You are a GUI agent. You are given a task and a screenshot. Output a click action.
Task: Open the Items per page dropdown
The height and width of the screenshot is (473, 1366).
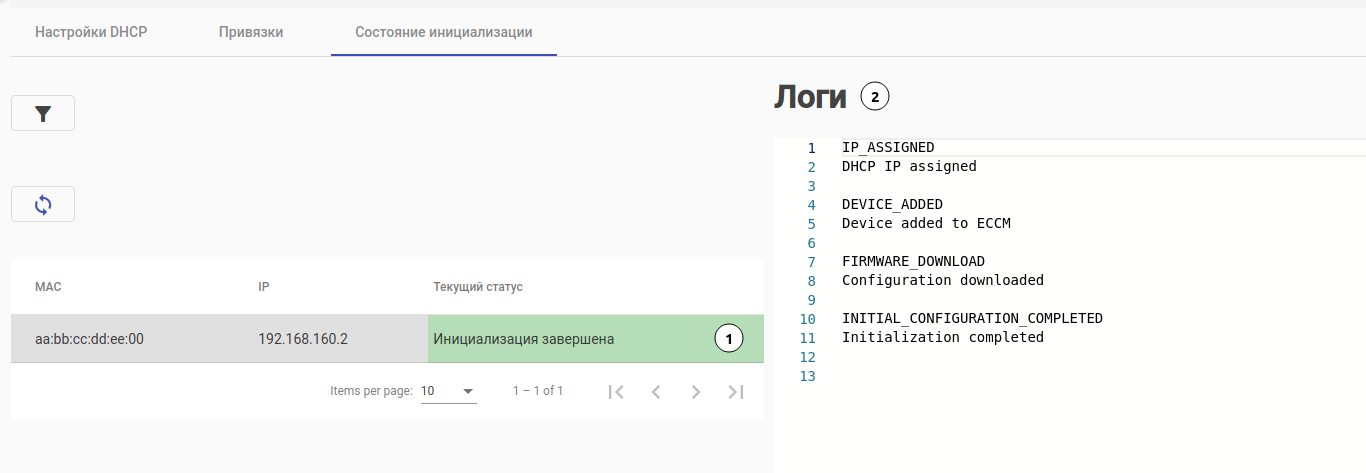coord(448,391)
